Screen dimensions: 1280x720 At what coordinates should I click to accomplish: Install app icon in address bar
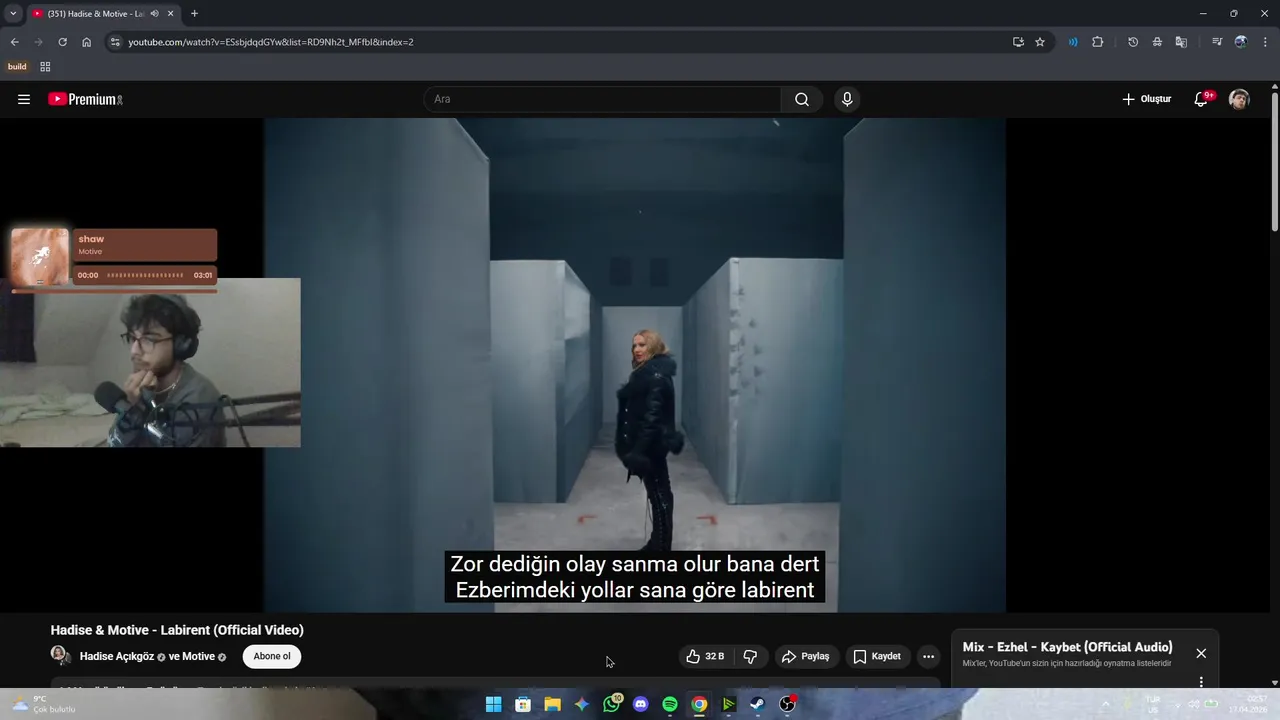pyautogui.click(x=1018, y=42)
